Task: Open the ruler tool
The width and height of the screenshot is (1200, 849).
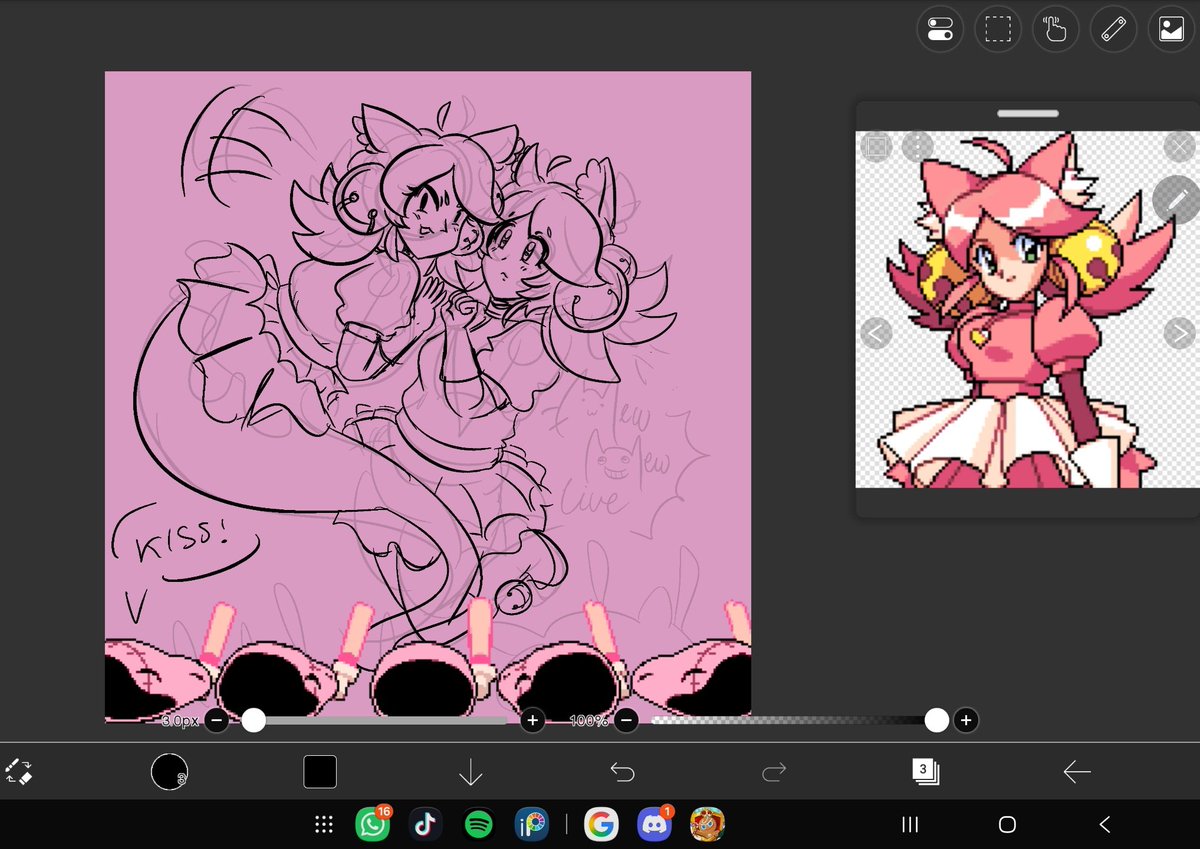Action: [1113, 29]
